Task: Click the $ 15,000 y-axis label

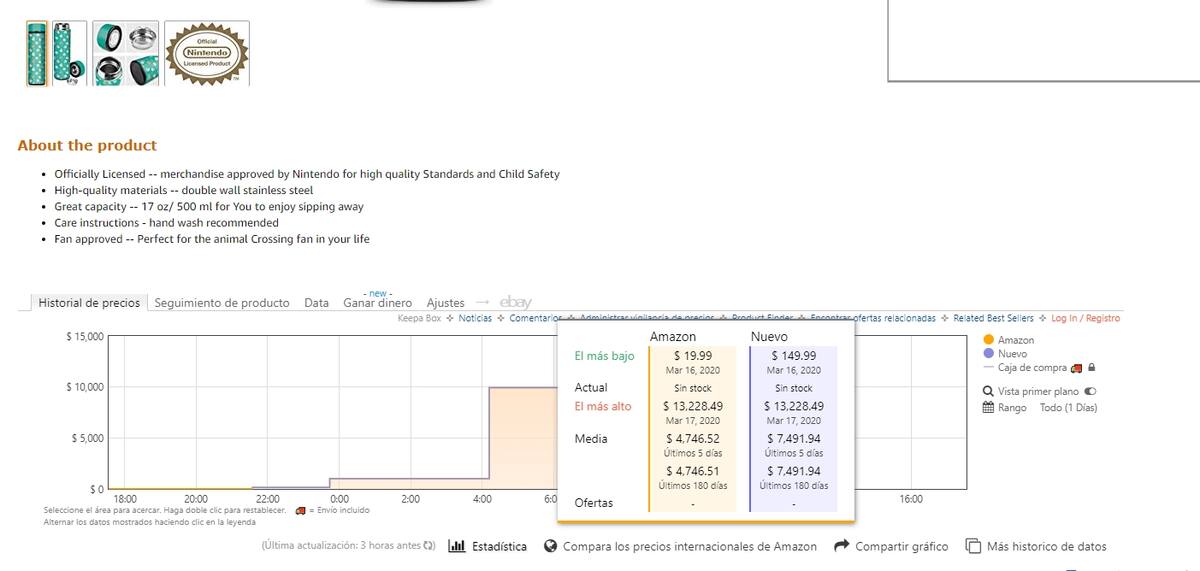Action: click(x=85, y=336)
